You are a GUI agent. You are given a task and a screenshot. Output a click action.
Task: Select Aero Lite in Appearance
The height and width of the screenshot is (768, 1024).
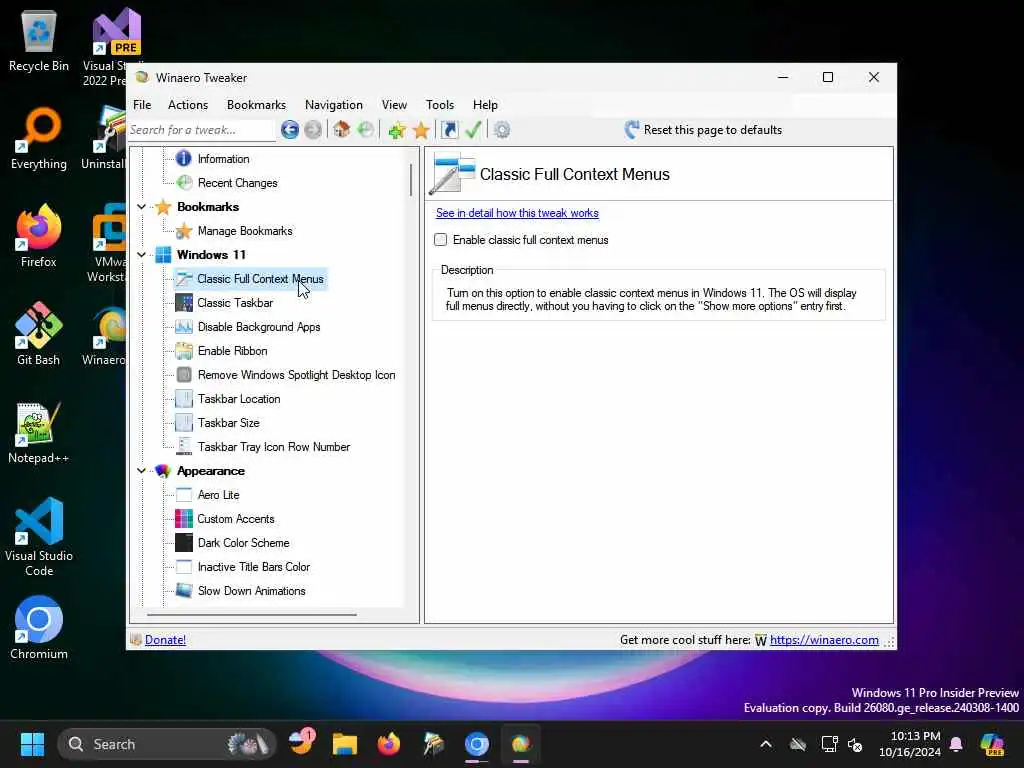218,495
